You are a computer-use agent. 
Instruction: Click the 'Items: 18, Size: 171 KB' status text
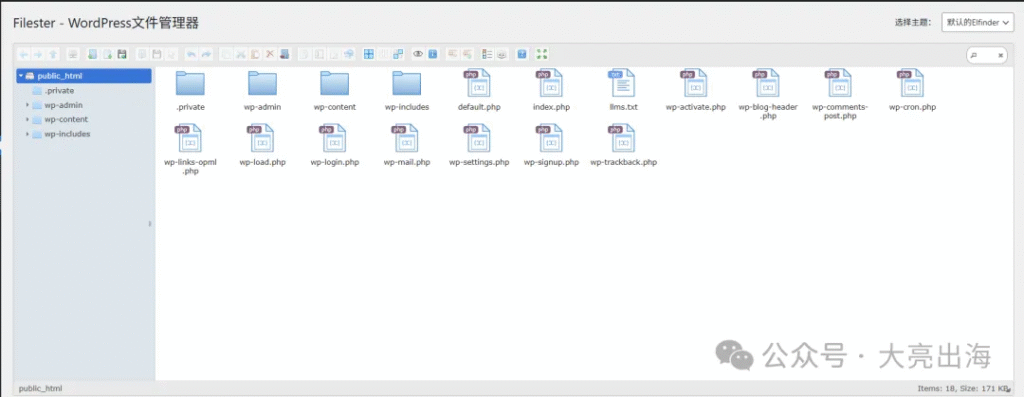(964, 388)
